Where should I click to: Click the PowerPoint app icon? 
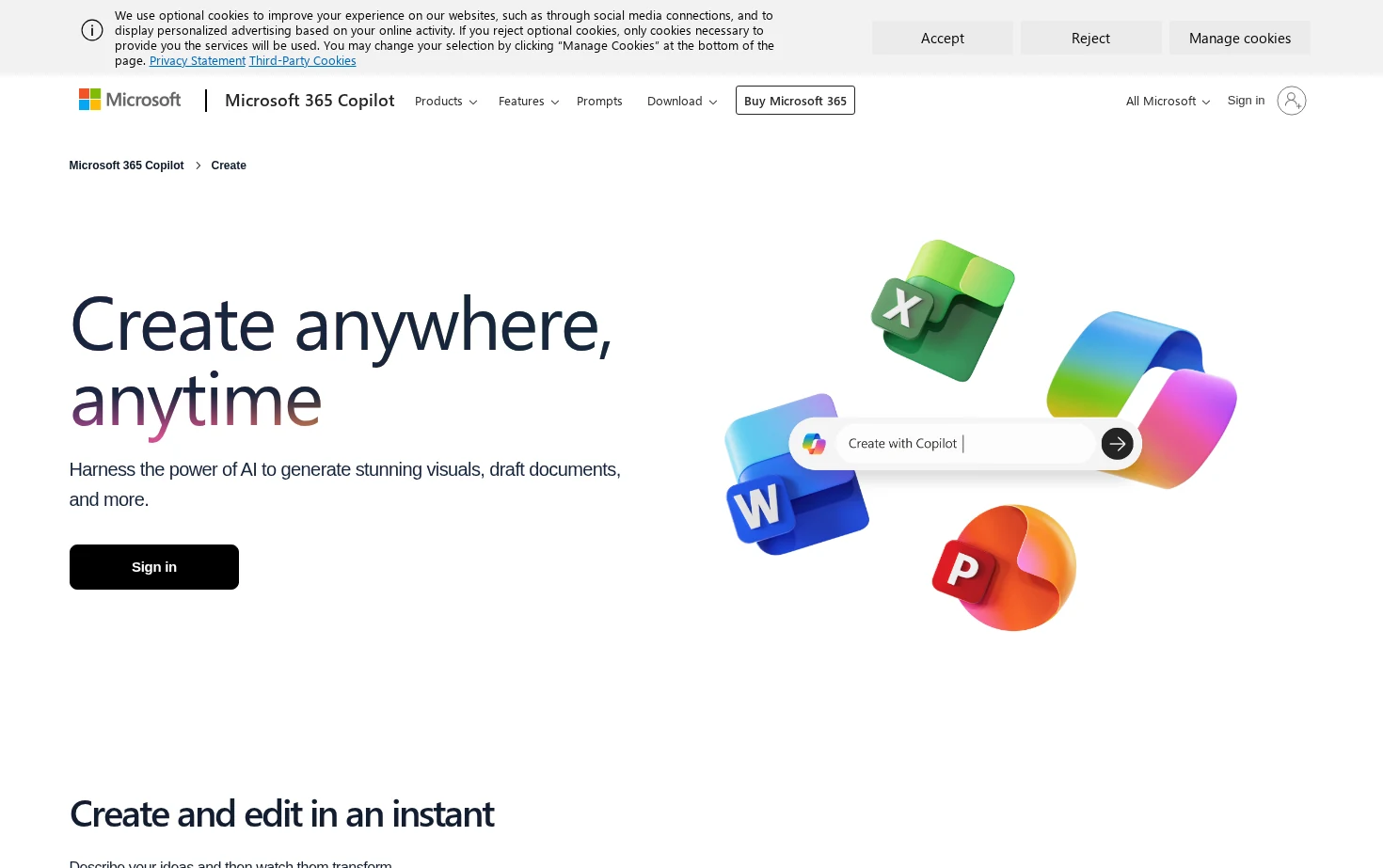point(1004,568)
